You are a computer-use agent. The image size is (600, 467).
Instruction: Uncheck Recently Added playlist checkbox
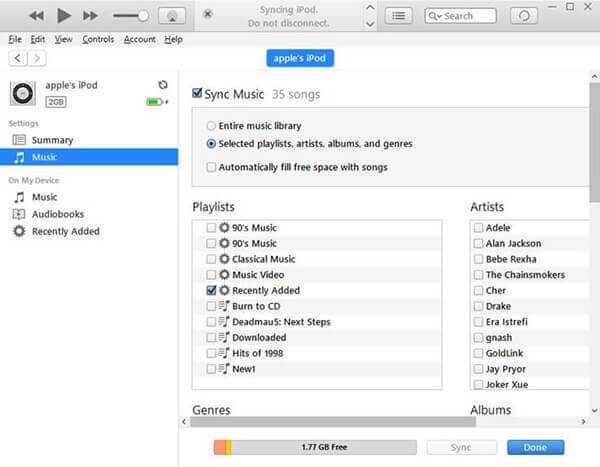tap(211, 291)
